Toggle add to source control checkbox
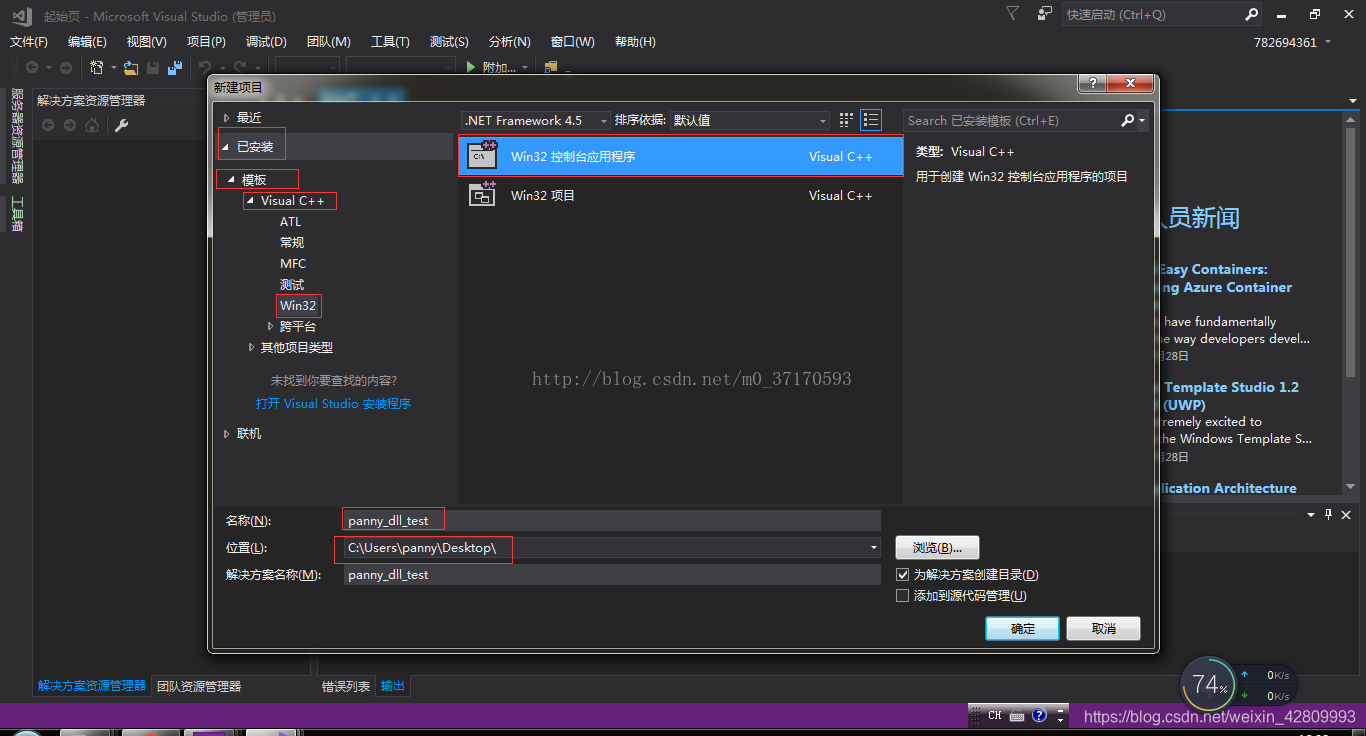Screen dimensions: 1366x736 [x=902, y=596]
